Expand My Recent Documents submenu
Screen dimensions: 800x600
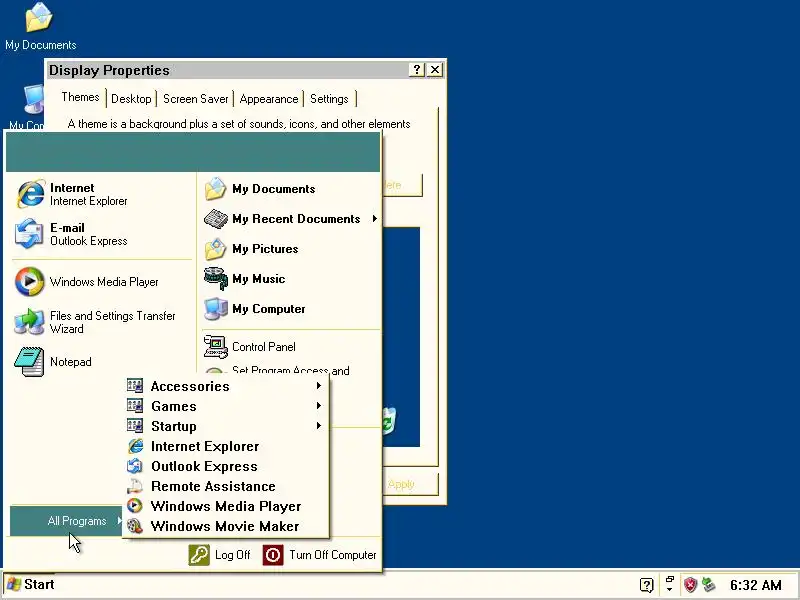(x=291, y=219)
